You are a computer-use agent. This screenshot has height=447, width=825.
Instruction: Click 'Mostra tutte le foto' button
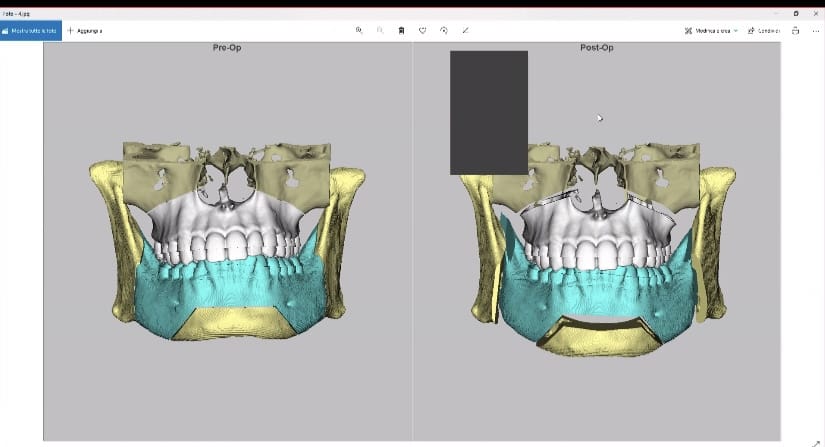[x=31, y=31]
